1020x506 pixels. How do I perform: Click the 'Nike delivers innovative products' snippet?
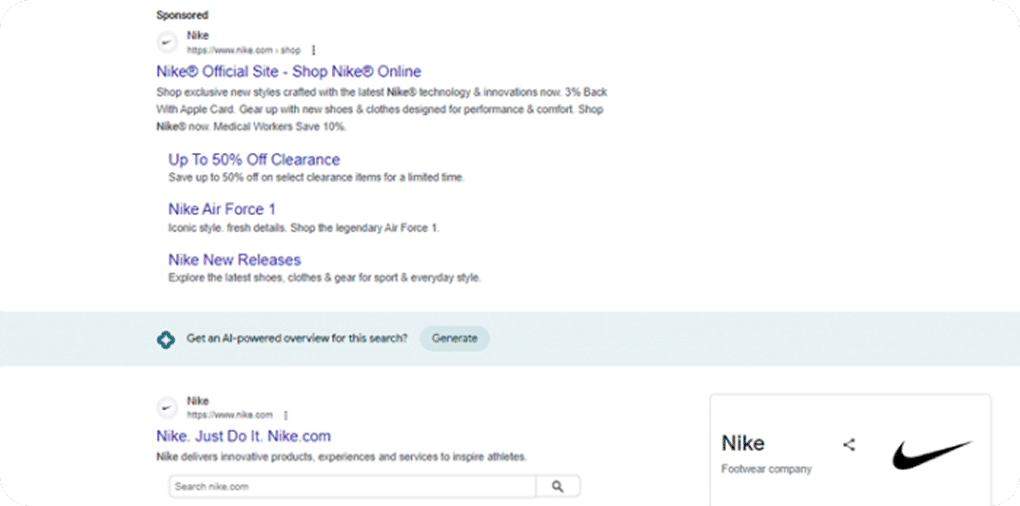[x=342, y=457]
